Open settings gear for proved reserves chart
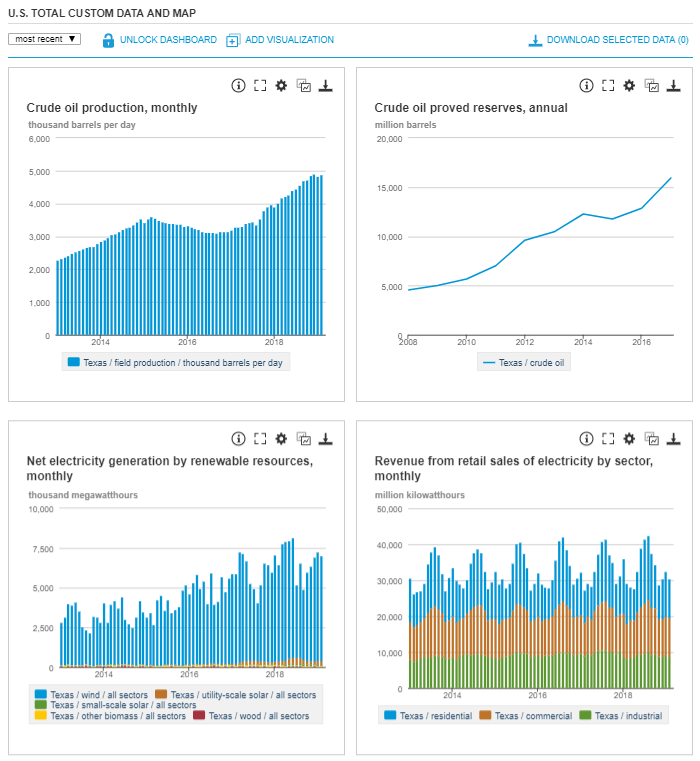Screen dimensions: 700x761 pos(629,86)
